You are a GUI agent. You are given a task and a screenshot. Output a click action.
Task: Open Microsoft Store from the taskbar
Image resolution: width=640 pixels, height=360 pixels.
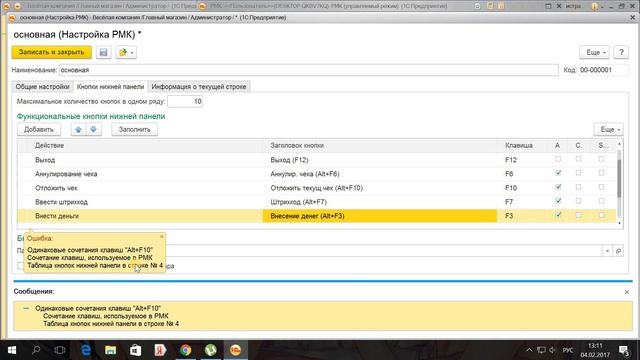click(x=136, y=350)
